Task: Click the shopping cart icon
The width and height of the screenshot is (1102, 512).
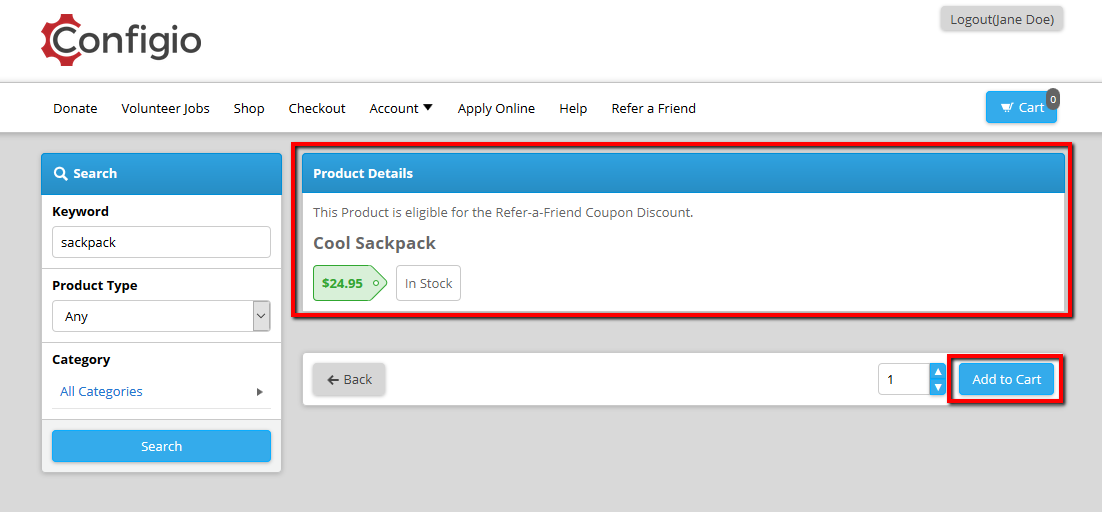Action: point(1006,107)
